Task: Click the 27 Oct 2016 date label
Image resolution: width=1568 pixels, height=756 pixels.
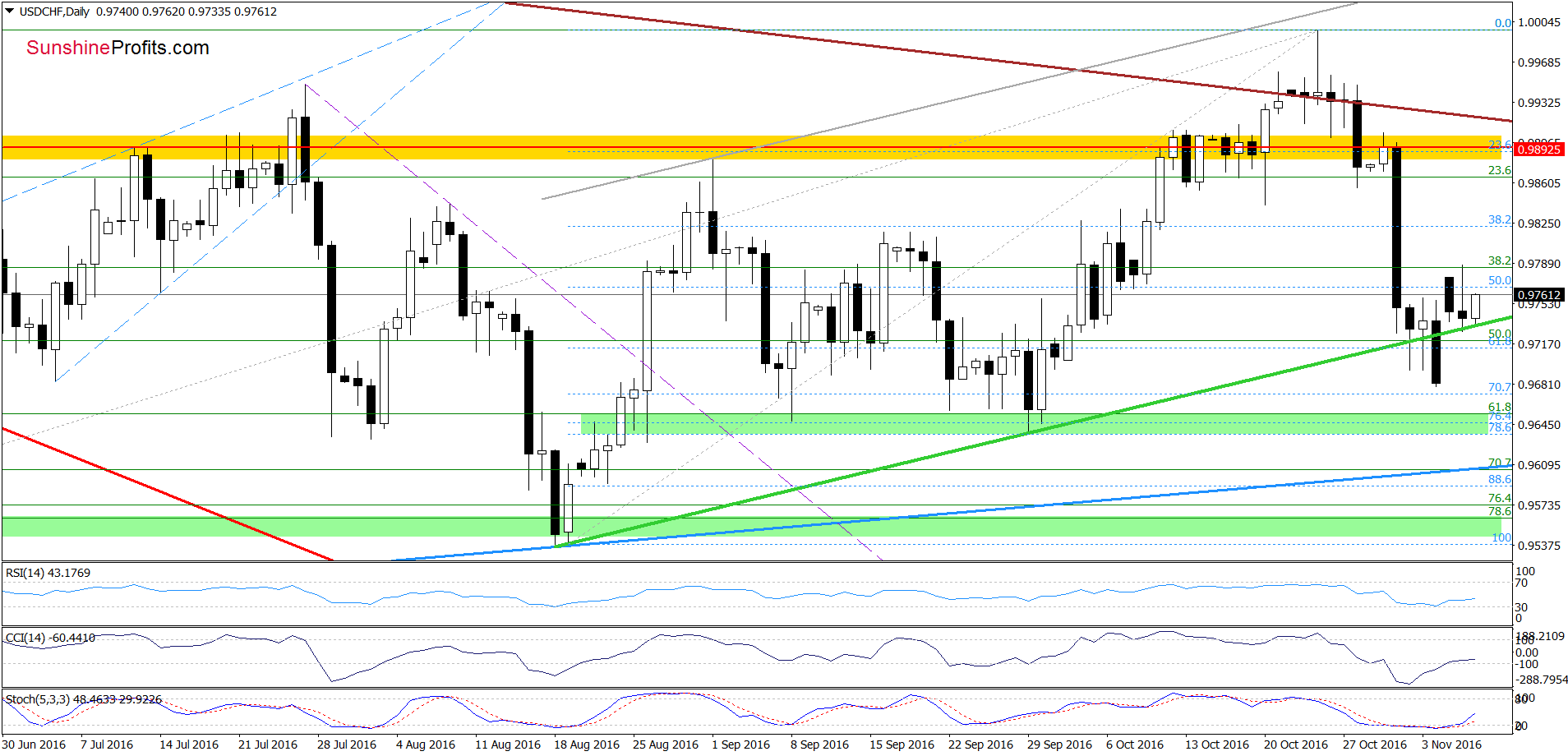Action: (1375, 744)
